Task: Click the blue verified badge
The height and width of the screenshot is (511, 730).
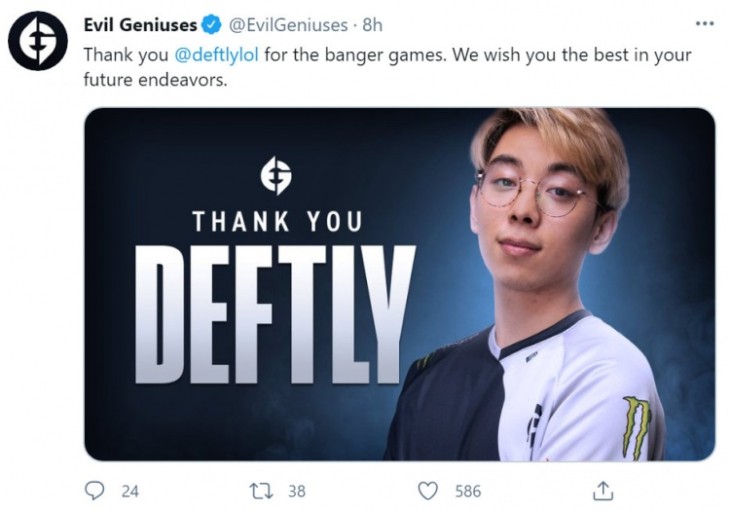Action: pos(211,25)
